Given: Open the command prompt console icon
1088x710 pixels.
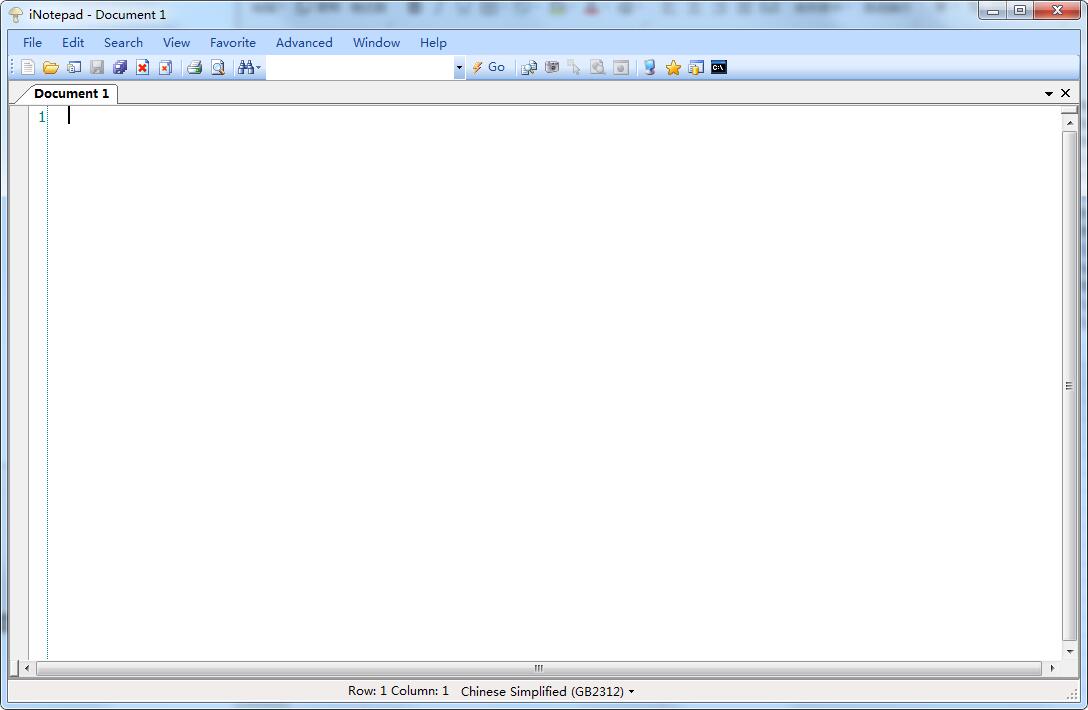Looking at the screenshot, I should (x=719, y=68).
